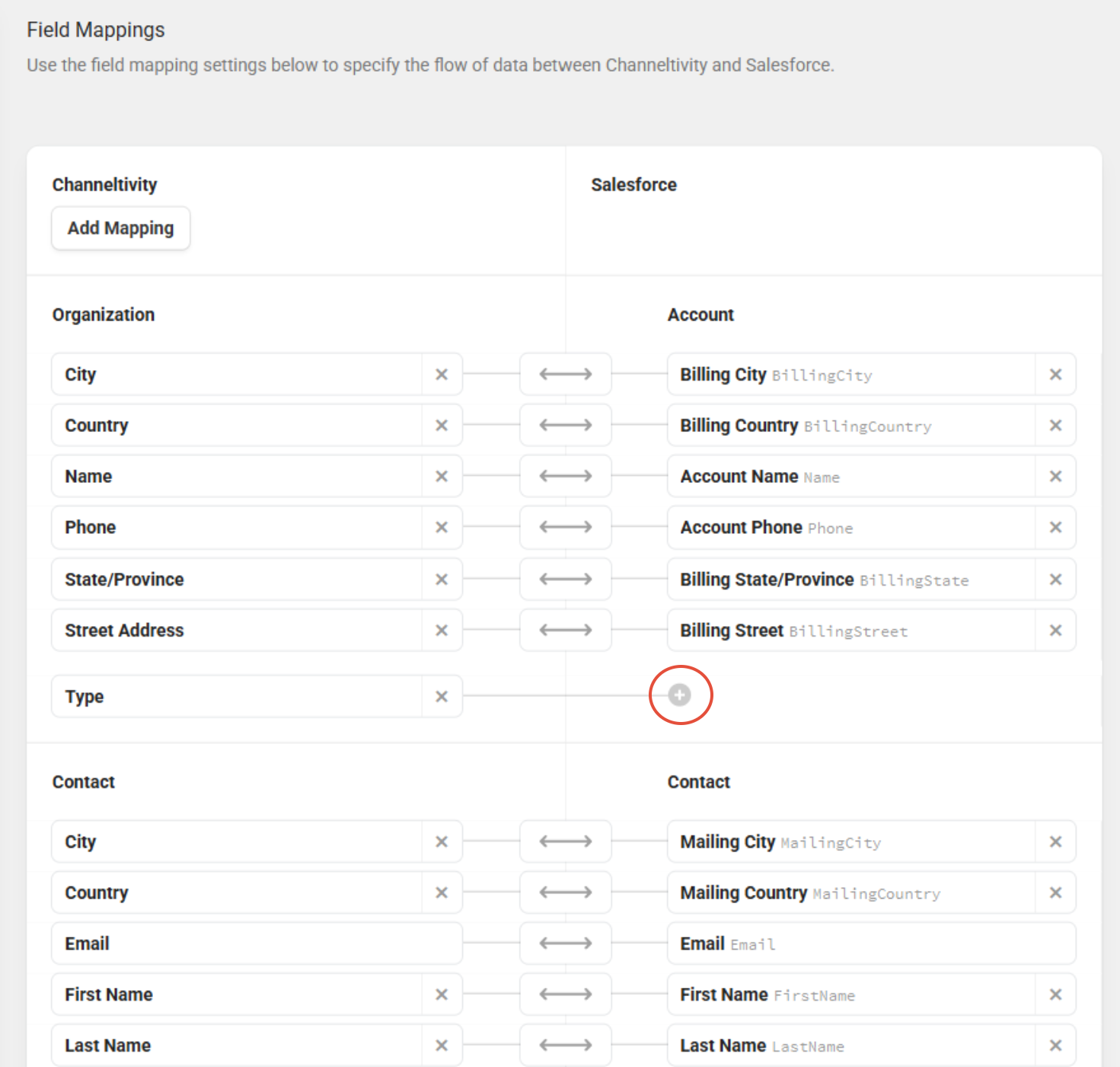The width and height of the screenshot is (1120, 1067).
Task: Click the Channeltivity column heading
Action: 104,184
